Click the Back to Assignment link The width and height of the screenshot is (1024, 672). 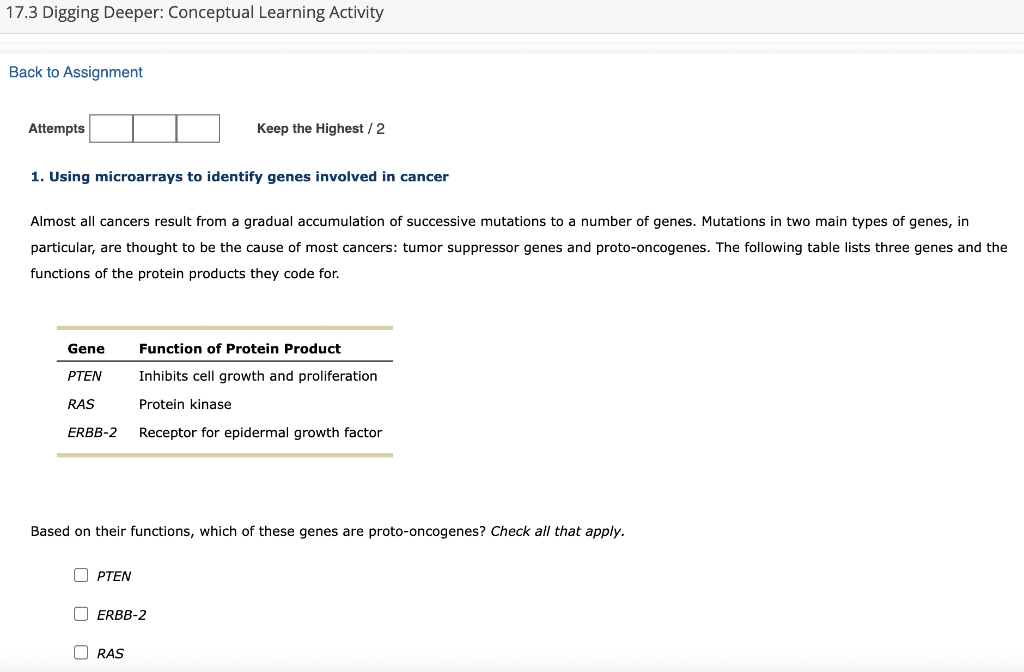pyautogui.click(x=76, y=72)
